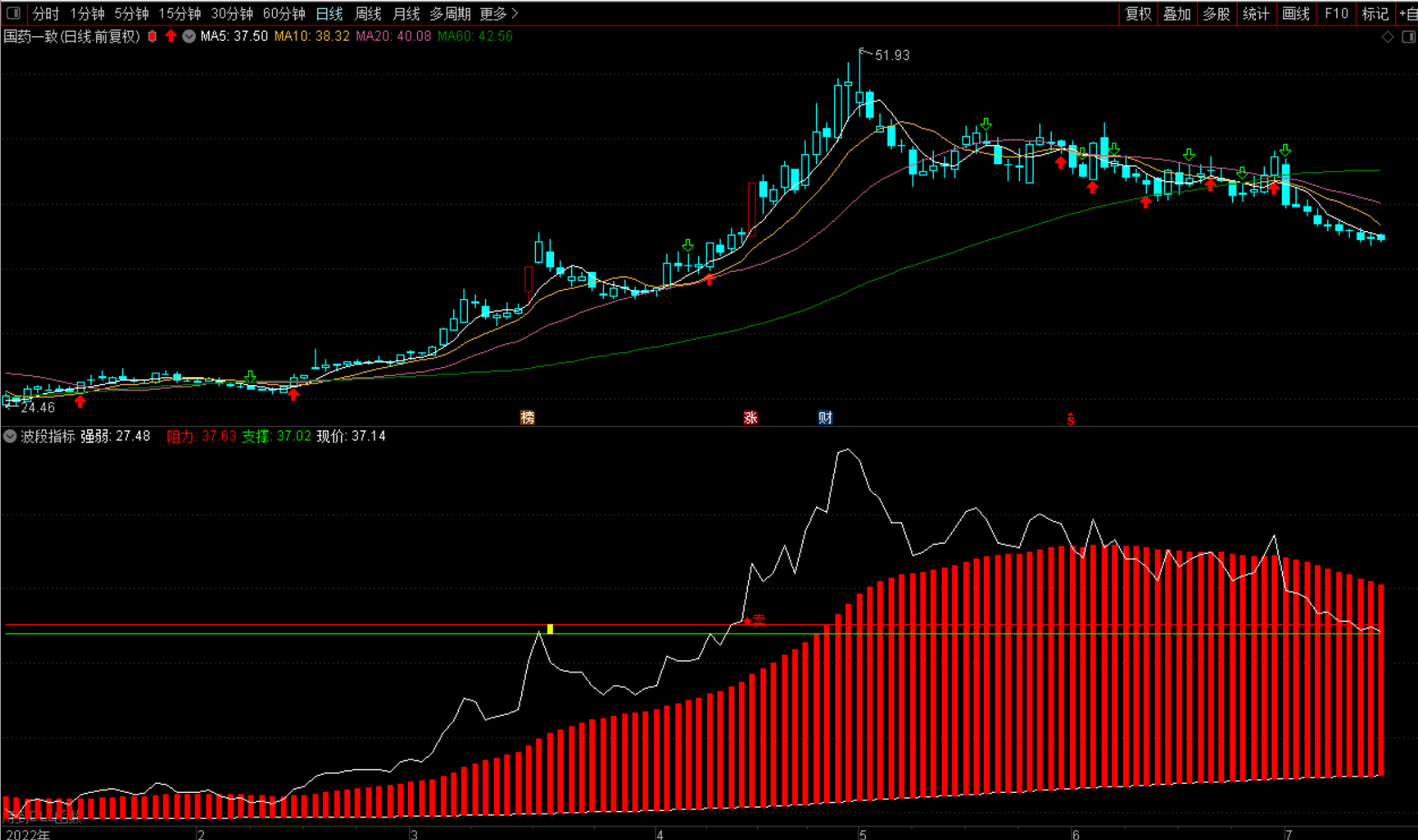Switch to the 月线 monthly chart
This screenshot has height=840, width=1418.
click(x=406, y=14)
